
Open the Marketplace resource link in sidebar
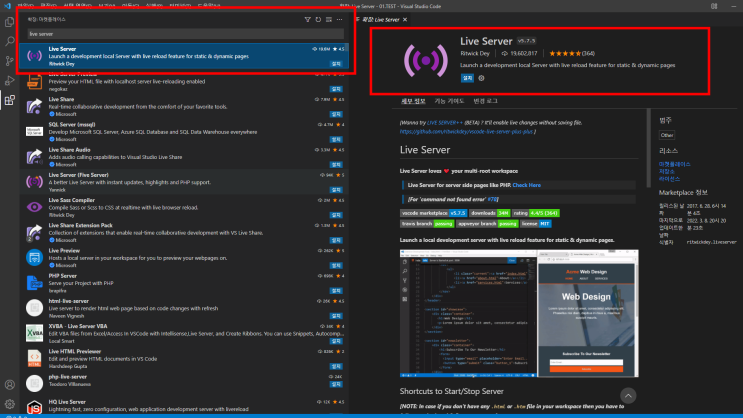click(x=674, y=164)
